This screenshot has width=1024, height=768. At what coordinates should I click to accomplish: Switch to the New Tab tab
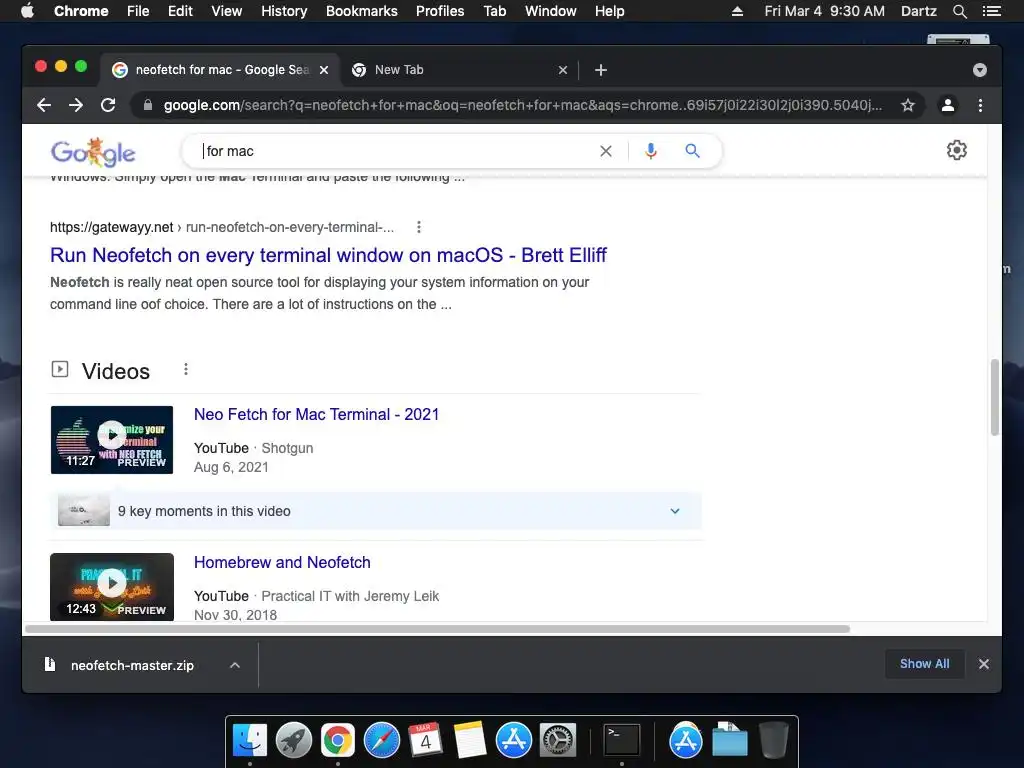pyautogui.click(x=451, y=70)
